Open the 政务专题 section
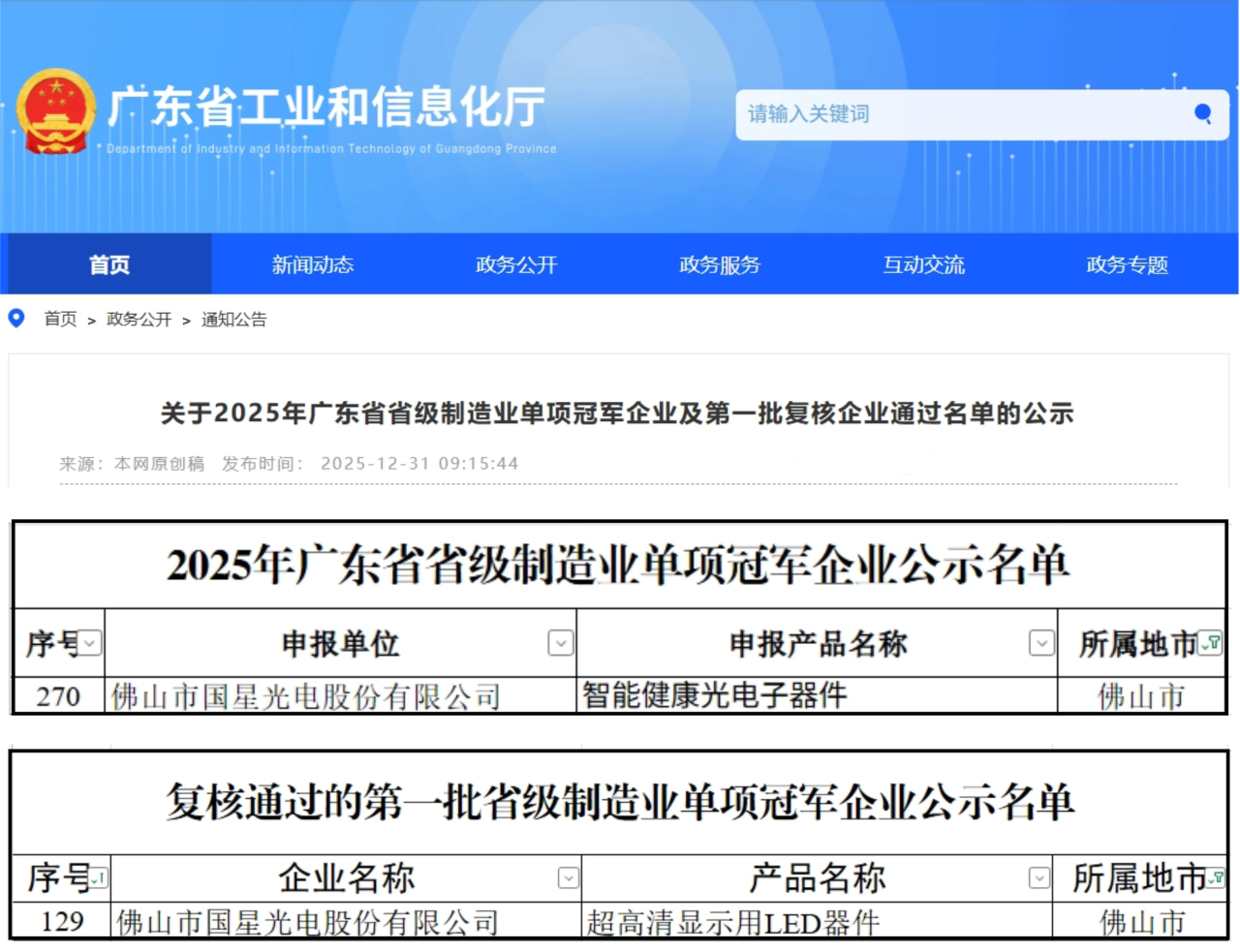This screenshot has height=952, width=1240. [1127, 263]
